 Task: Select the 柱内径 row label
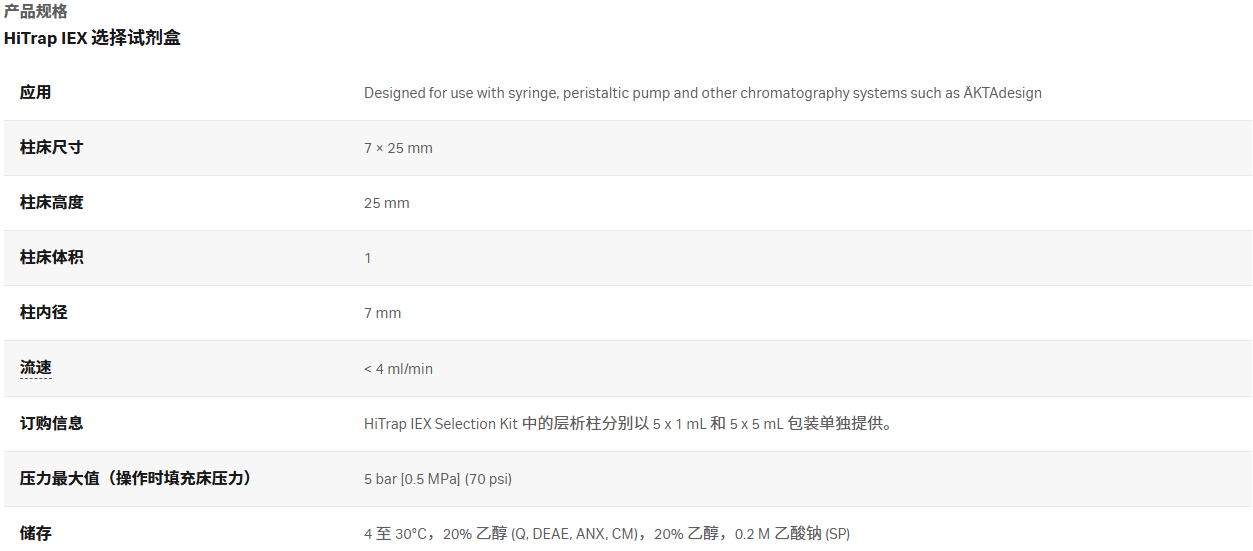[44, 313]
